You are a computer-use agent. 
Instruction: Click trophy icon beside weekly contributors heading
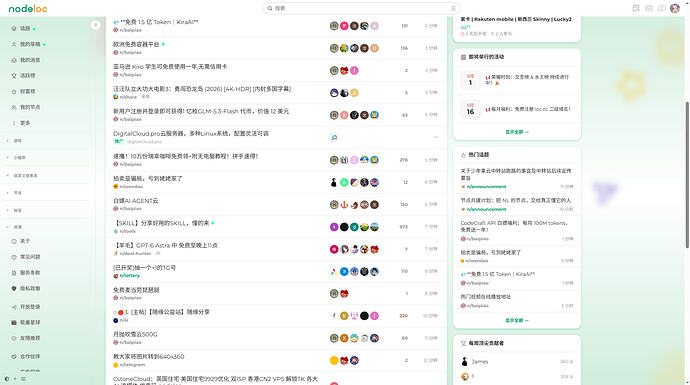tap(463, 343)
